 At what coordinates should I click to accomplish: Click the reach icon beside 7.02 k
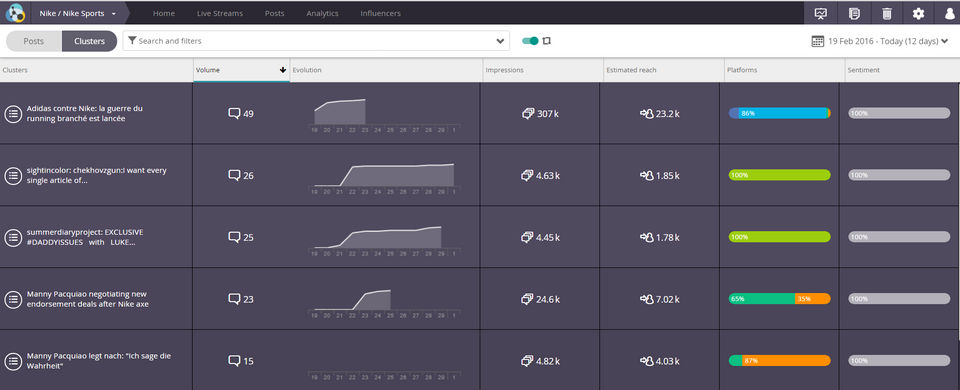coord(647,299)
